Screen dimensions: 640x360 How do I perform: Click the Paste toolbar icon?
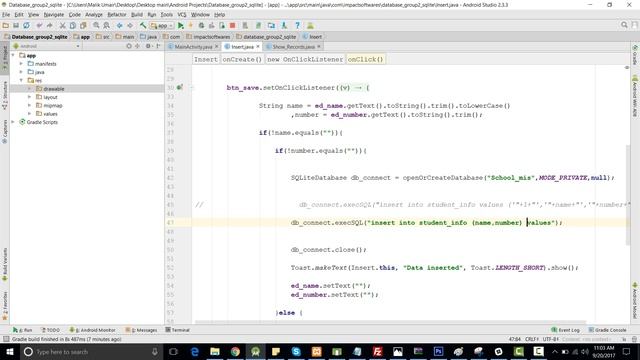(x=83, y=25)
